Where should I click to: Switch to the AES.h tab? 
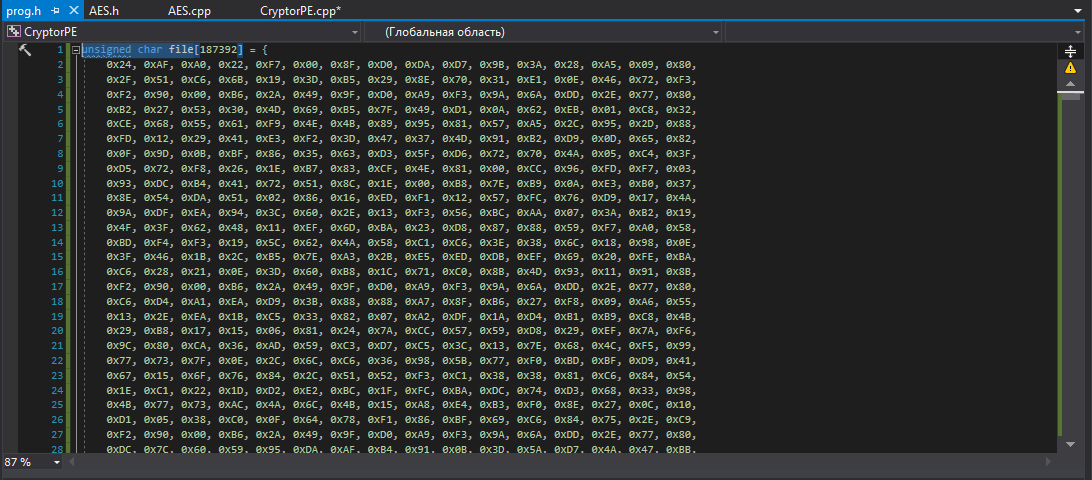tap(104, 10)
